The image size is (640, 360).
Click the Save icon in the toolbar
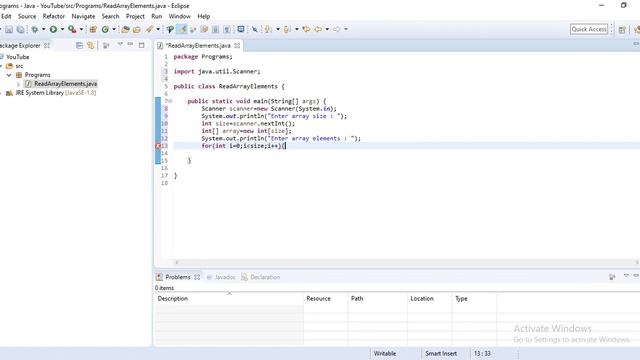[x=9, y=29]
